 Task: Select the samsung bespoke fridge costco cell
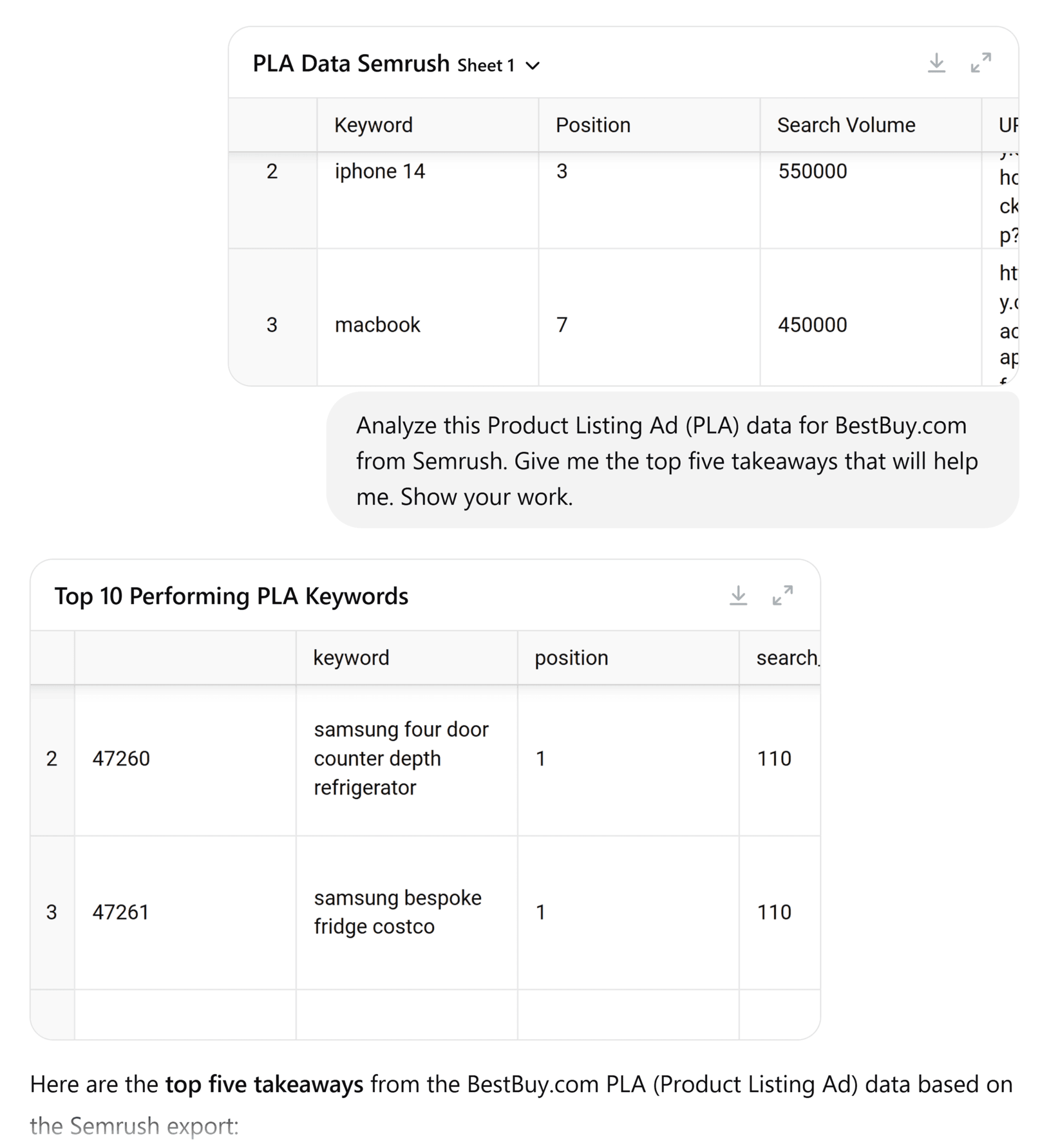click(398, 912)
